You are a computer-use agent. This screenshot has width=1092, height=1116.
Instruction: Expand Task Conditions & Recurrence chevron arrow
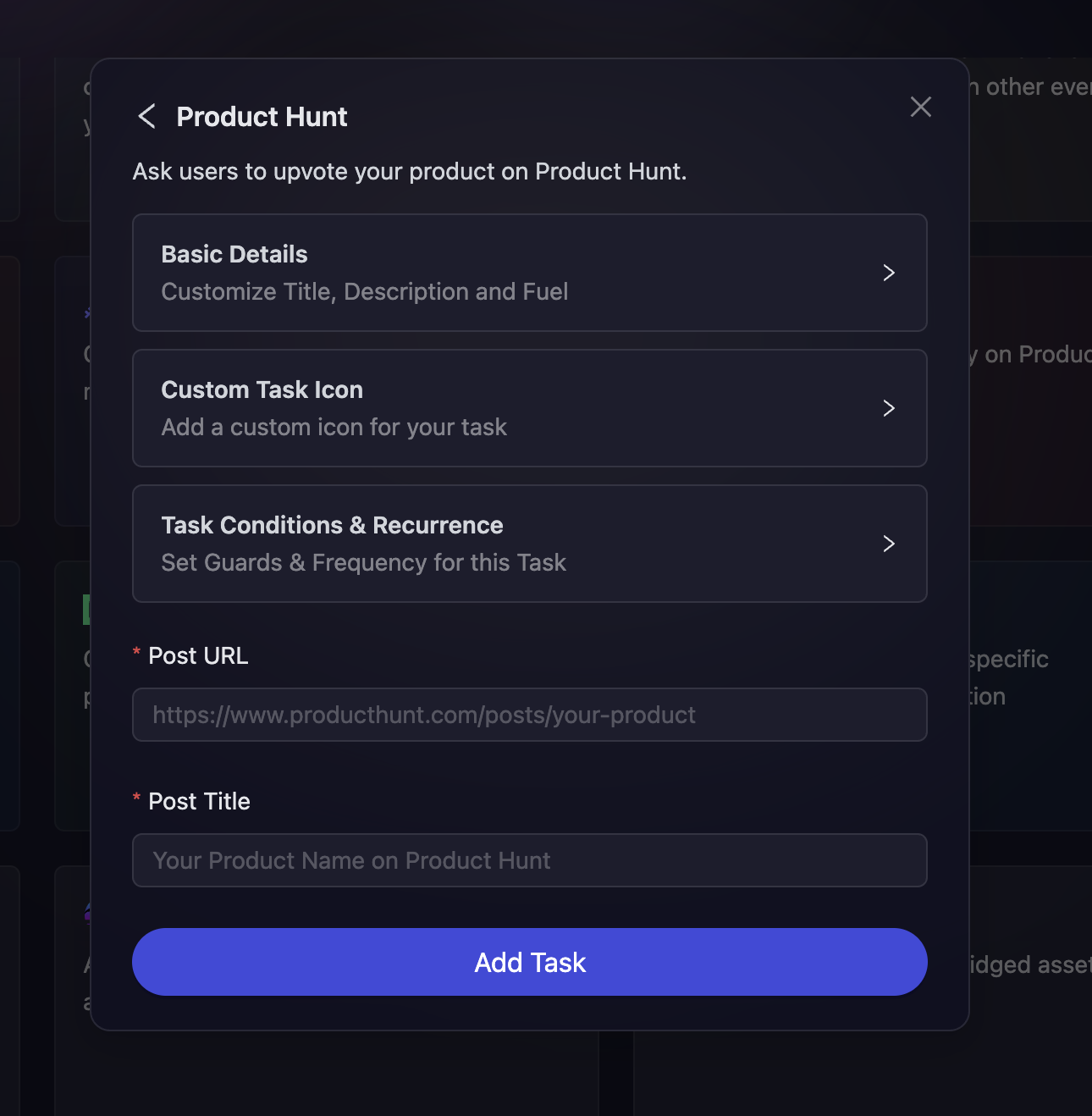pos(888,544)
